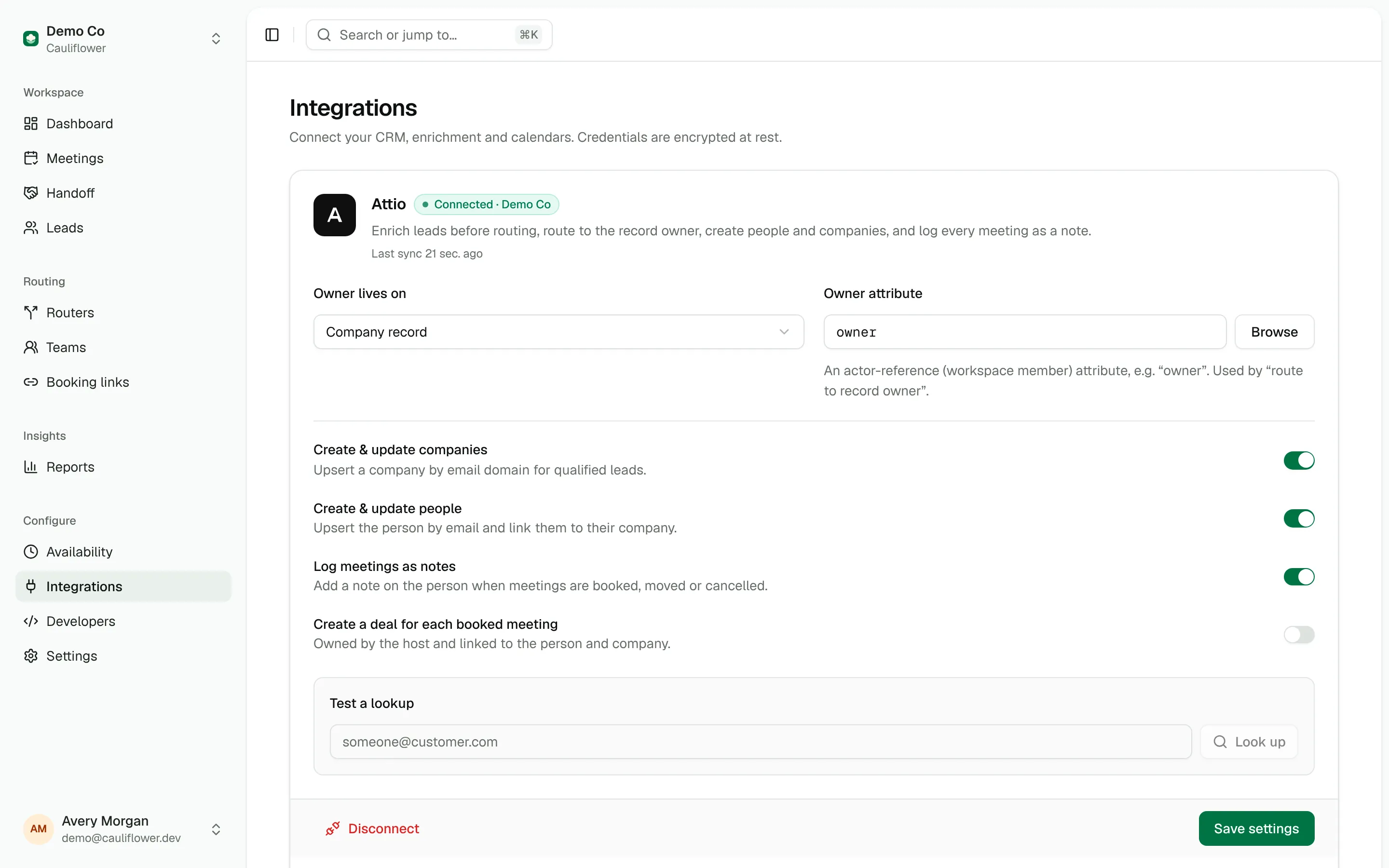Expand the Demo Co workspace switcher chevron

click(216, 39)
